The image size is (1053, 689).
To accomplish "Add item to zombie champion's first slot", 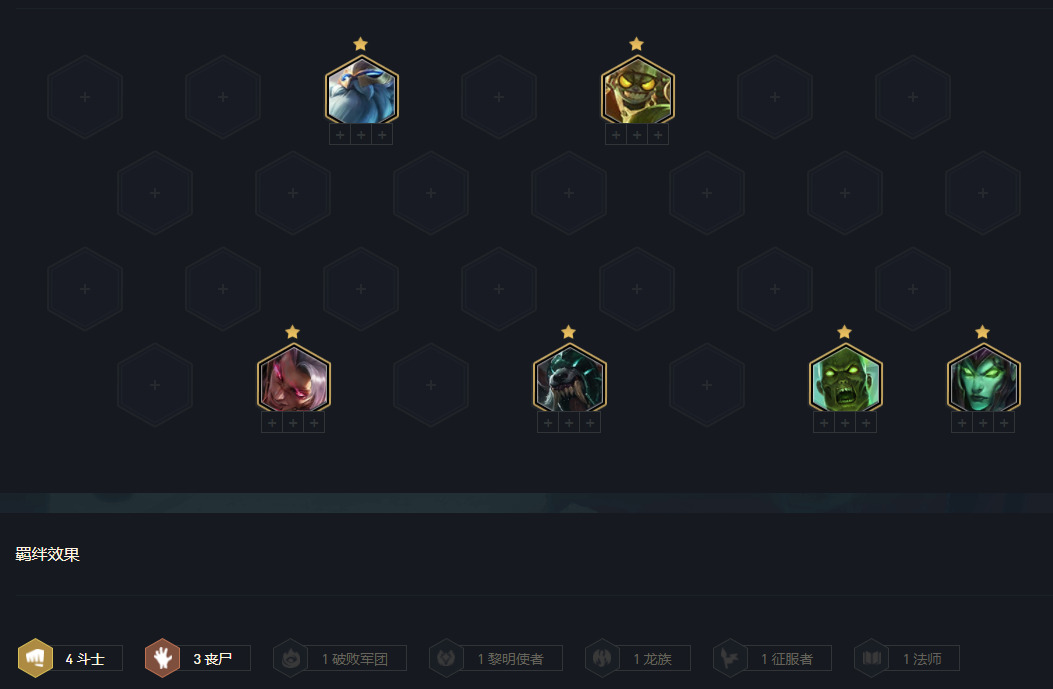I will click(824, 423).
